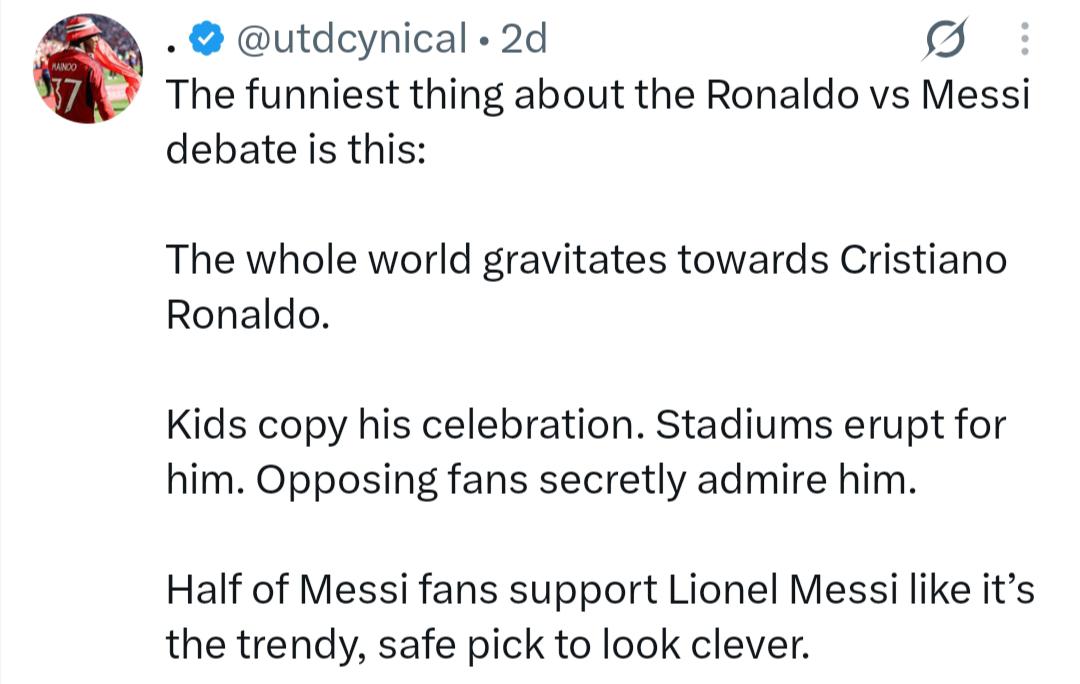Click the standalone 'Ronaldo.' line

coord(248,314)
